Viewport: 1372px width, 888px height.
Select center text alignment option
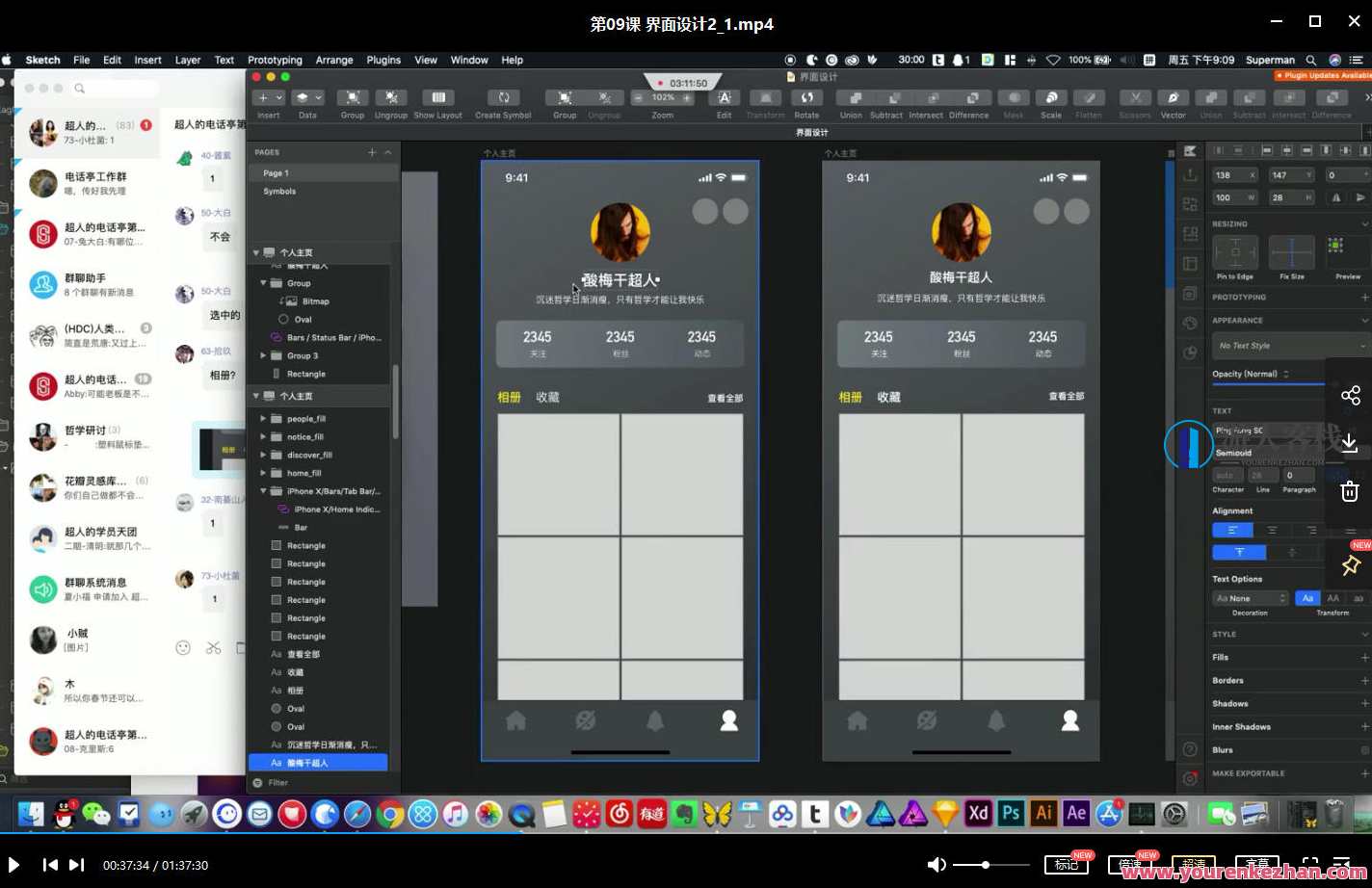point(1272,530)
